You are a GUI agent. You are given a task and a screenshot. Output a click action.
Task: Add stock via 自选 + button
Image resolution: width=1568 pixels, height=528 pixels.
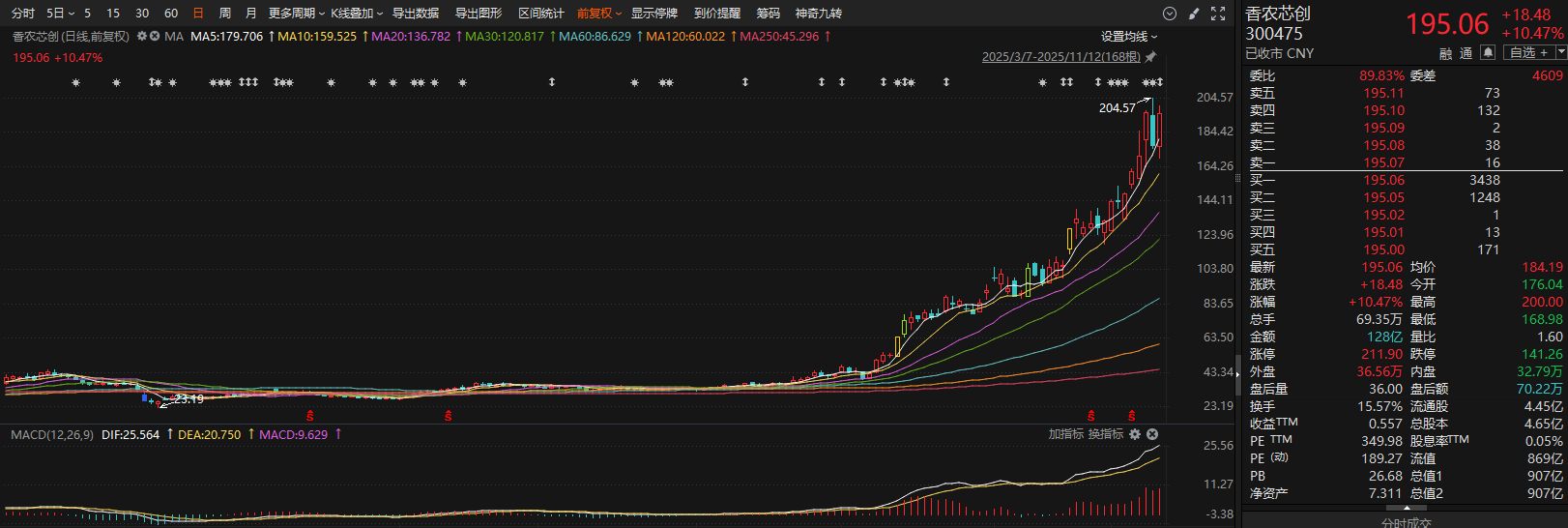(x=1528, y=53)
